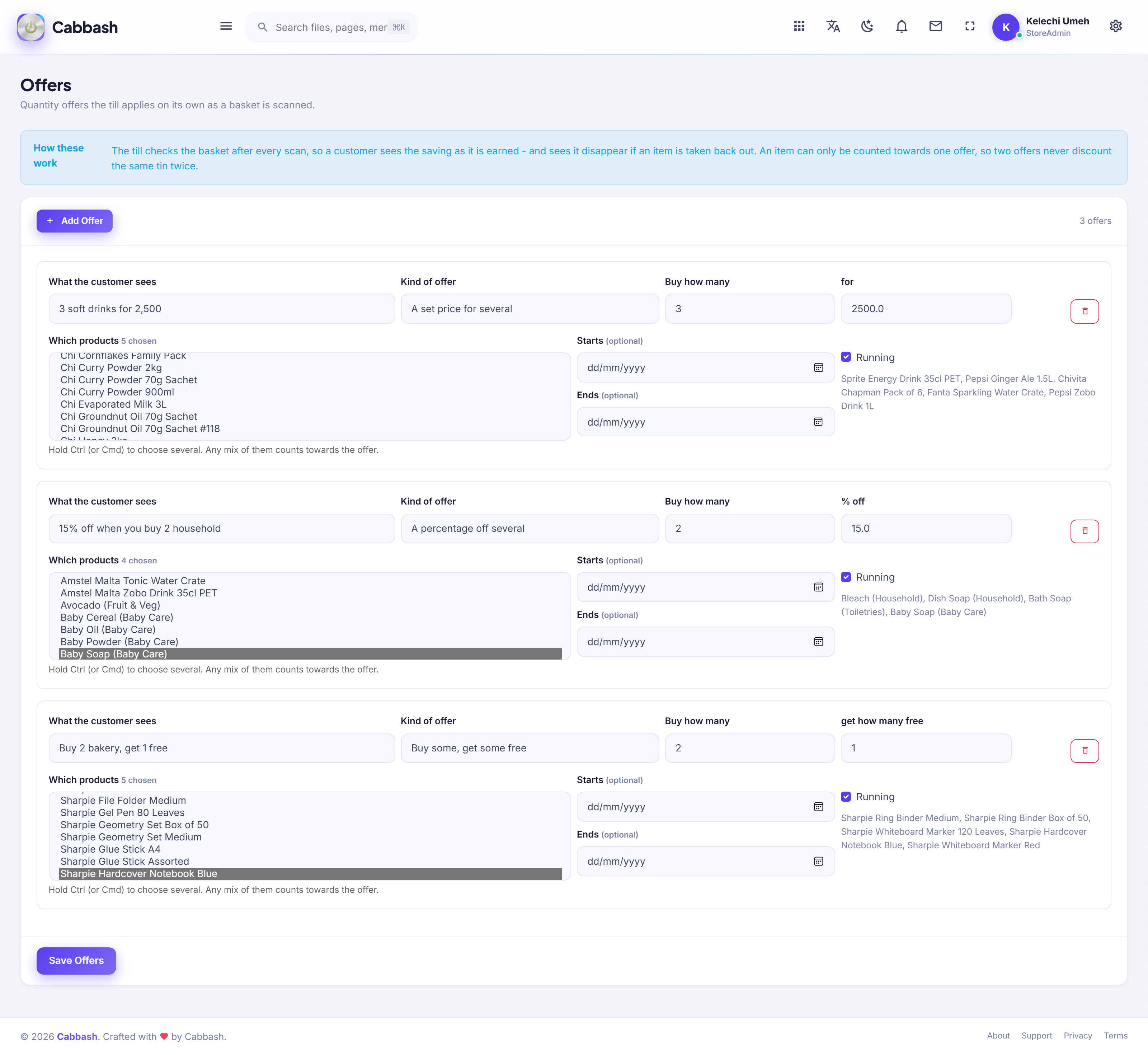Image resolution: width=1148 pixels, height=1055 pixels.
Task: Delete the 3 soft drinks offer
Action: 1085,311
